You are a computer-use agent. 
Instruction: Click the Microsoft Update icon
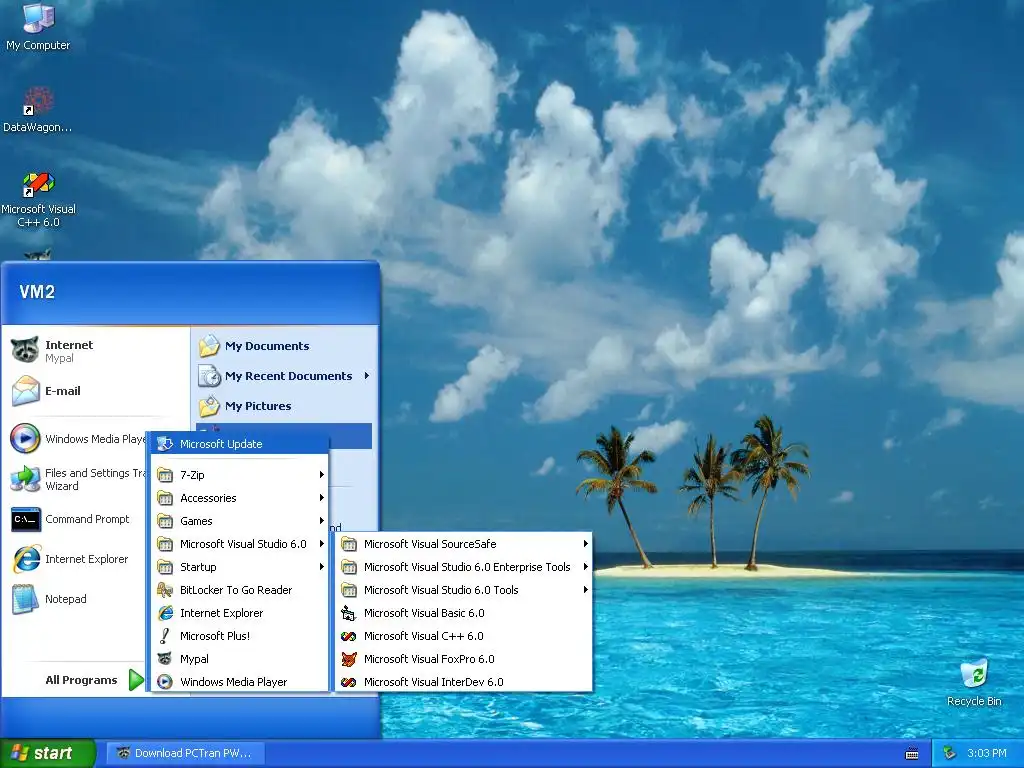click(x=165, y=444)
